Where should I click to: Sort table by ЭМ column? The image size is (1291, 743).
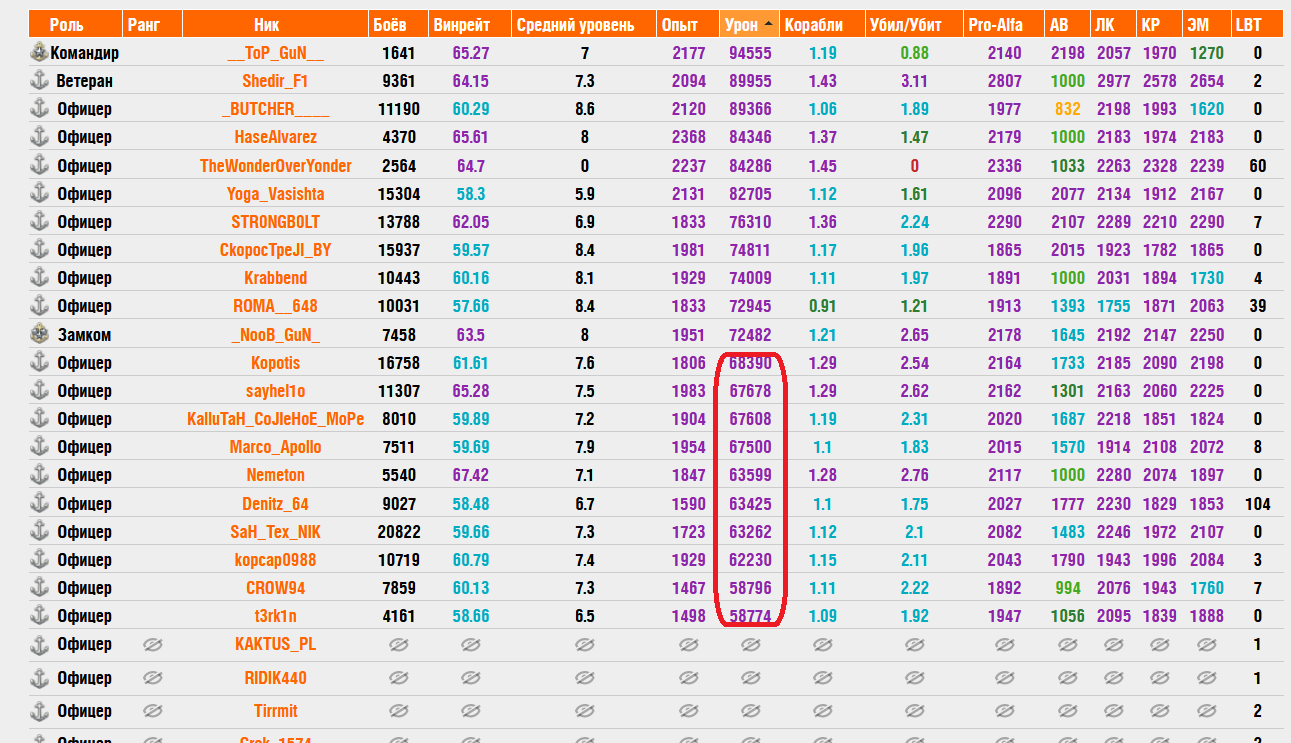click(x=1206, y=25)
